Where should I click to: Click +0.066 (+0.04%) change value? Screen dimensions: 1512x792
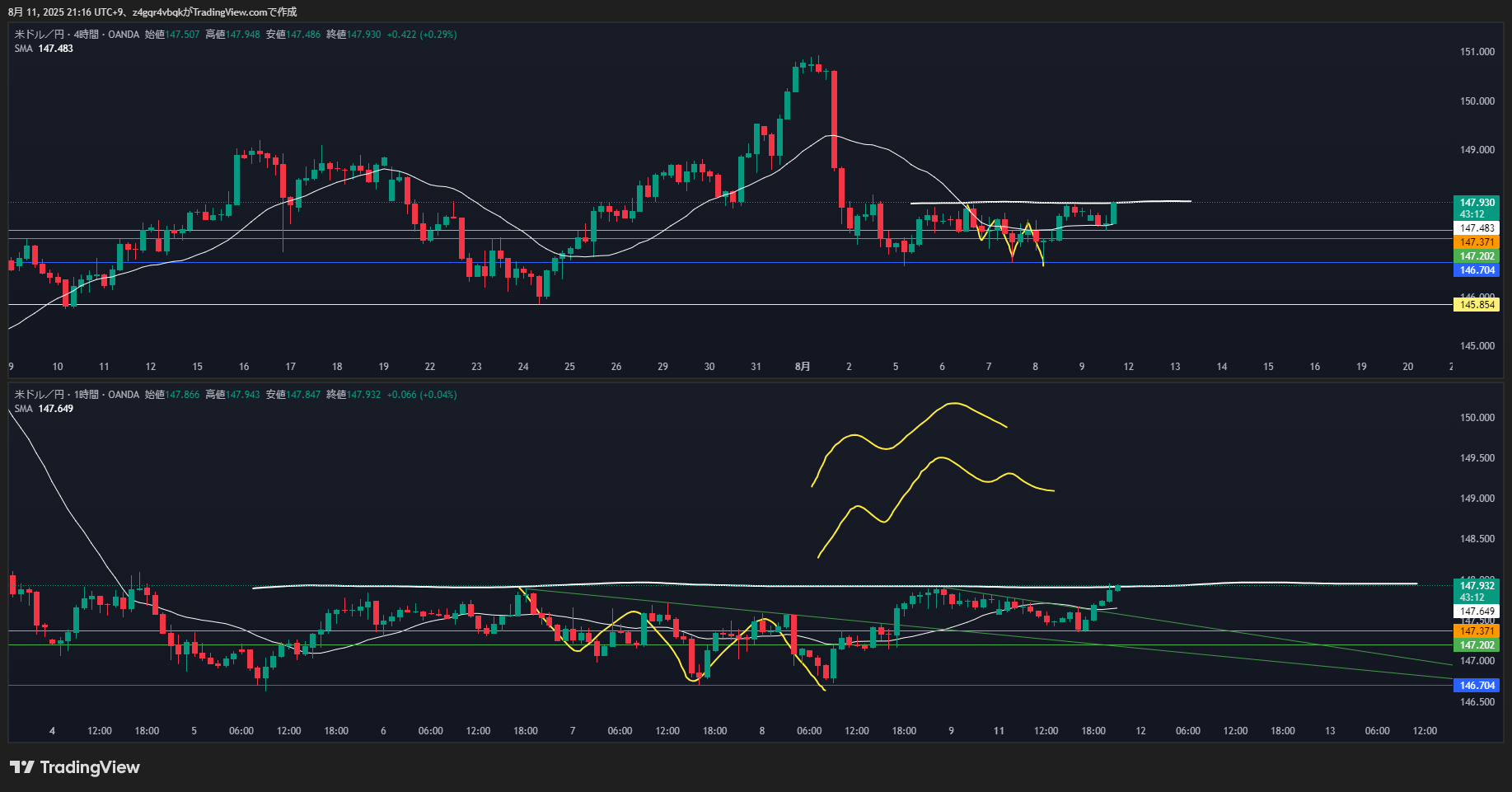[x=422, y=395]
